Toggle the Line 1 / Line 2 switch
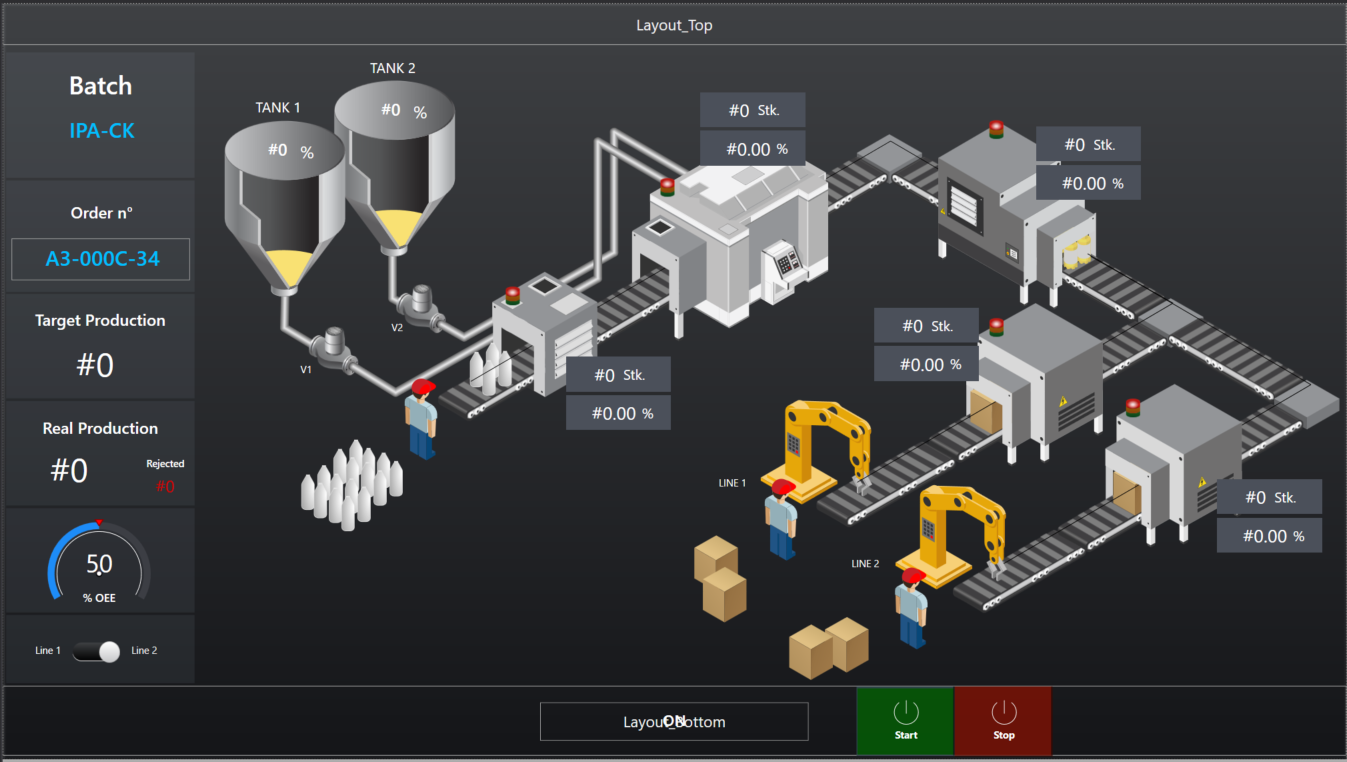This screenshot has height=762, width=1347. [97, 651]
